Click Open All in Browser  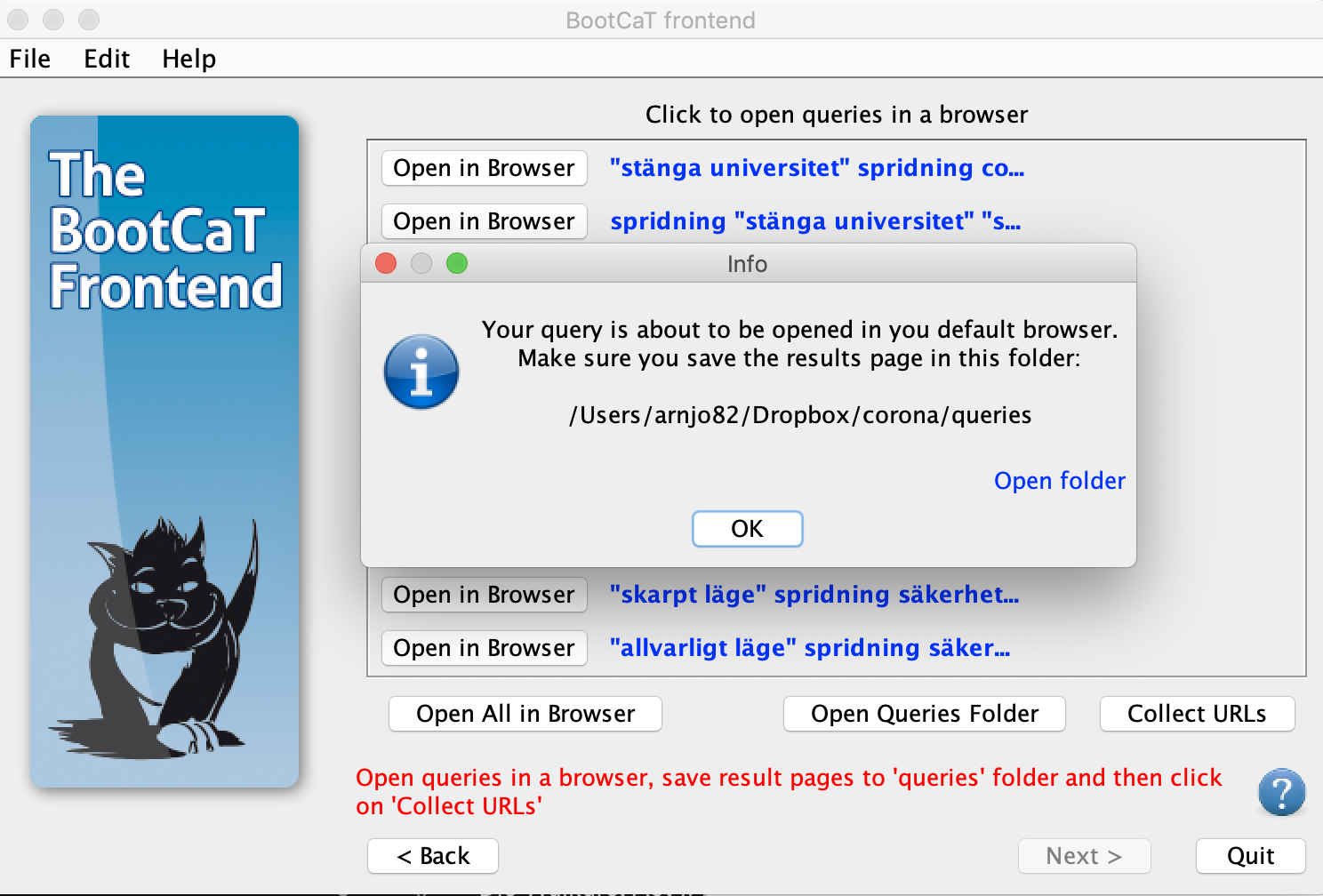pos(525,714)
